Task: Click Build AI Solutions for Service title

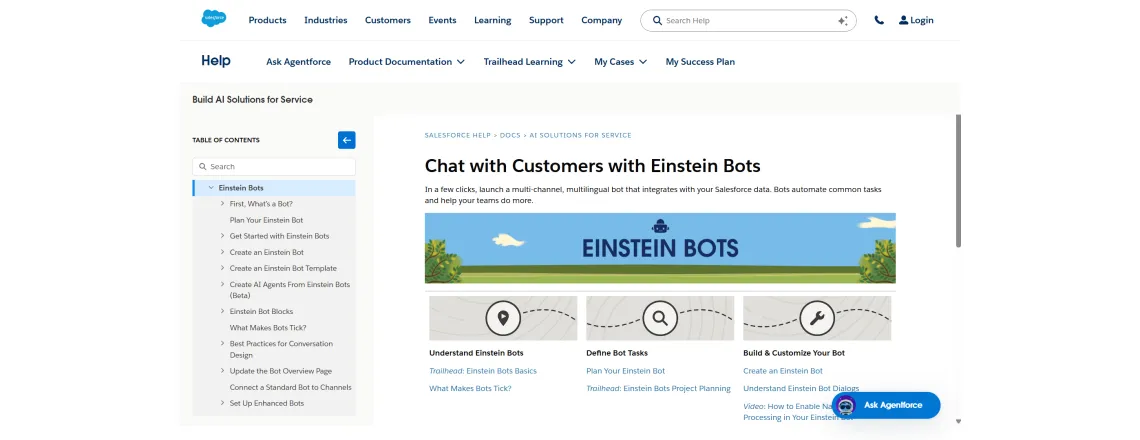Action: (x=252, y=100)
